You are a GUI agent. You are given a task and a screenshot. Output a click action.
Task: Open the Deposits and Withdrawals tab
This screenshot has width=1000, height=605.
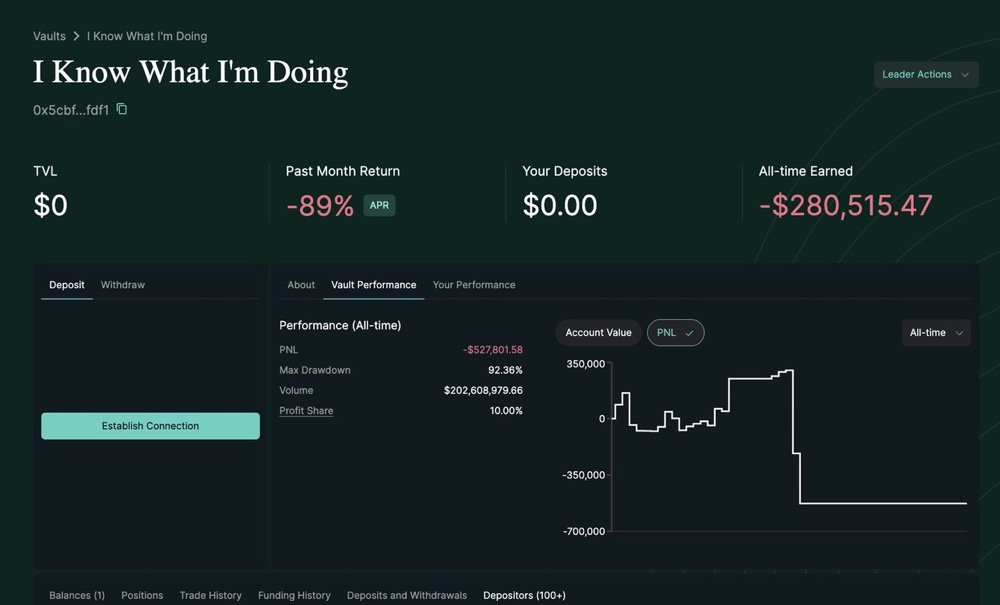click(x=406, y=595)
